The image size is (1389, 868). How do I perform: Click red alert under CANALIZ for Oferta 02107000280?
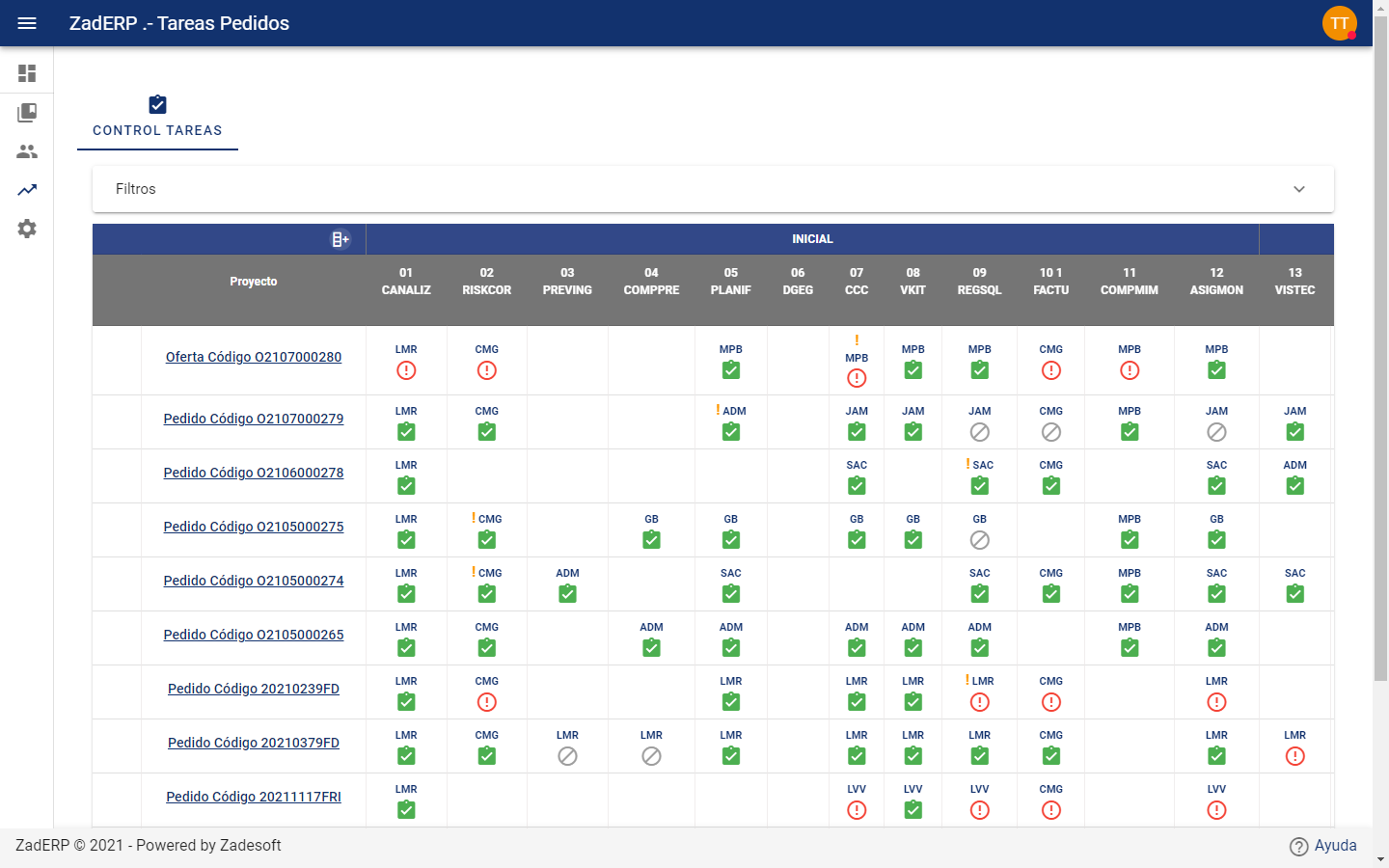pos(406,370)
